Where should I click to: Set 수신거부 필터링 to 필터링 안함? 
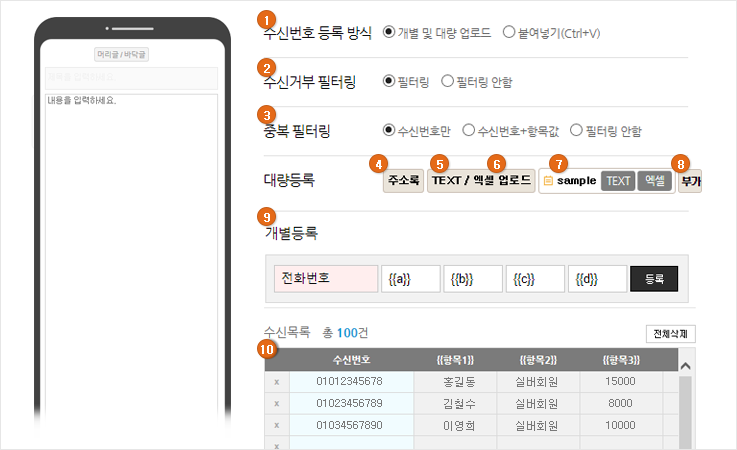tap(447, 81)
